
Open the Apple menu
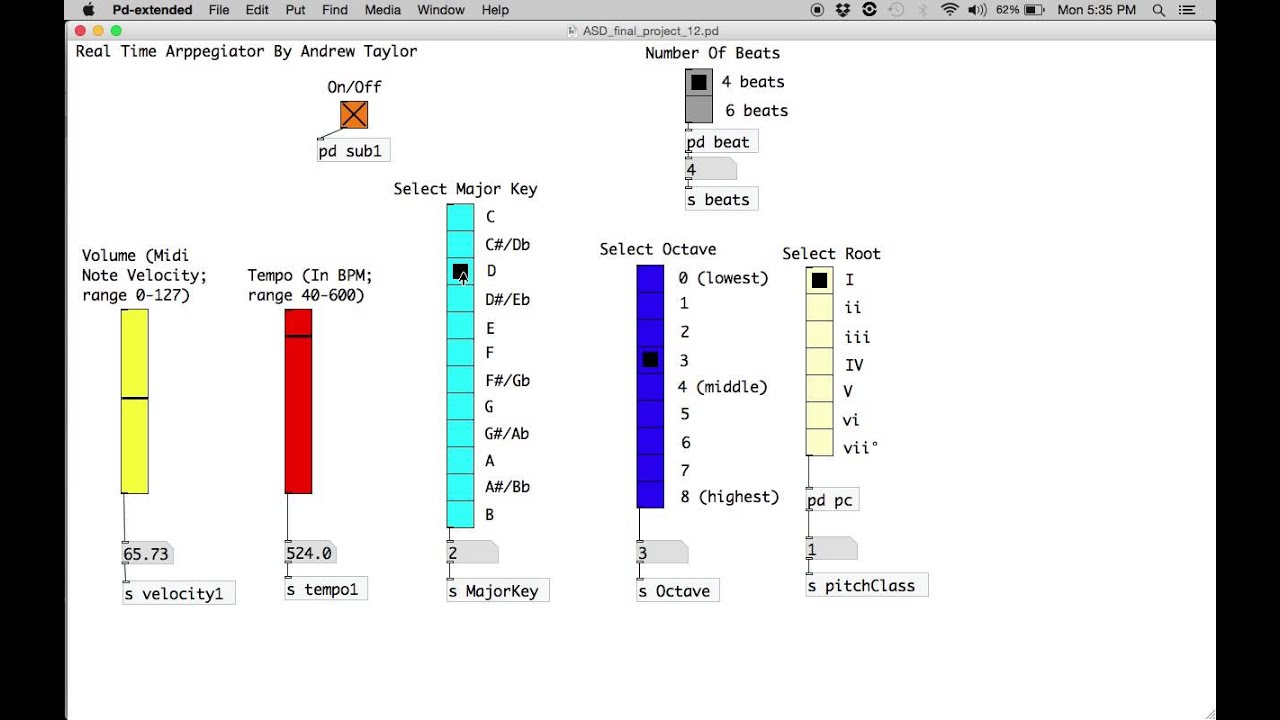[88, 10]
